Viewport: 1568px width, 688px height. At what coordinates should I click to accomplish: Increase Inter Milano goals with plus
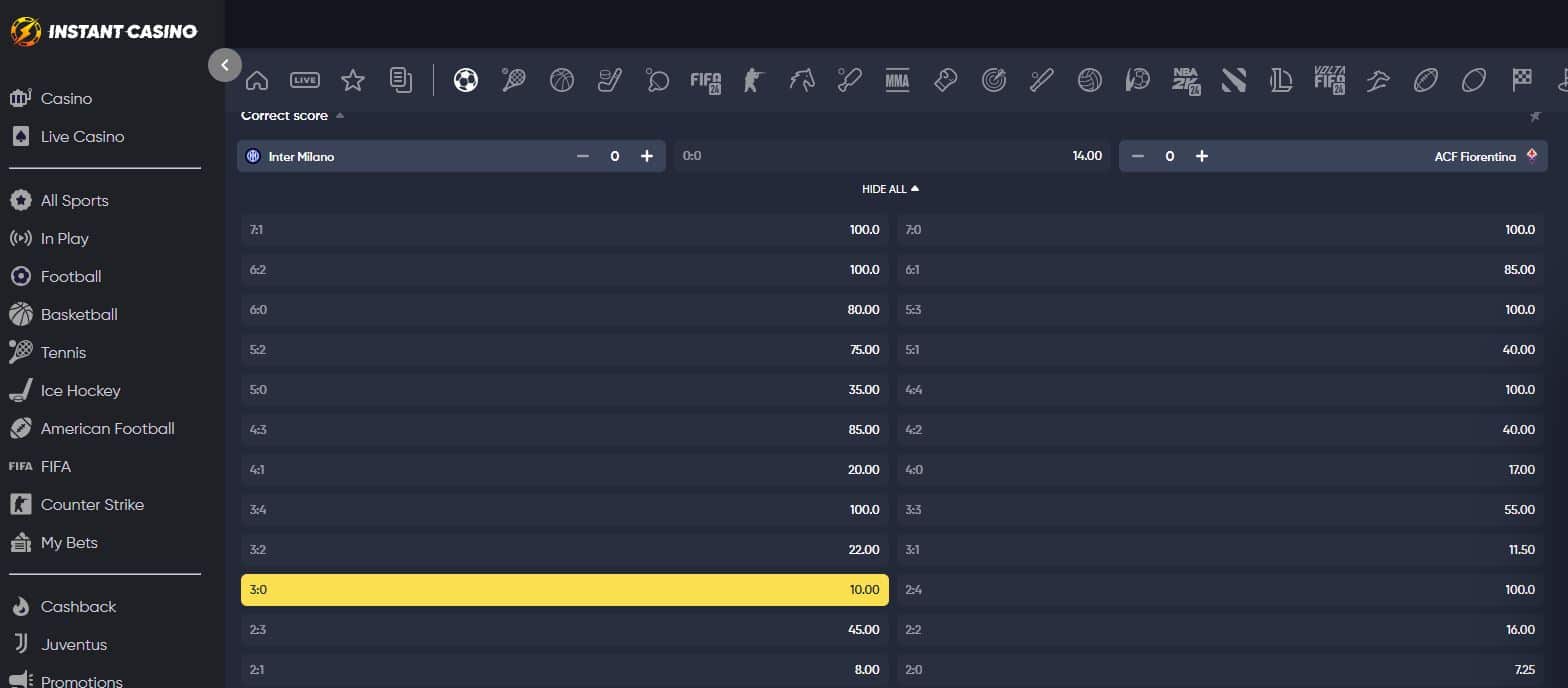click(x=647, y=156)
